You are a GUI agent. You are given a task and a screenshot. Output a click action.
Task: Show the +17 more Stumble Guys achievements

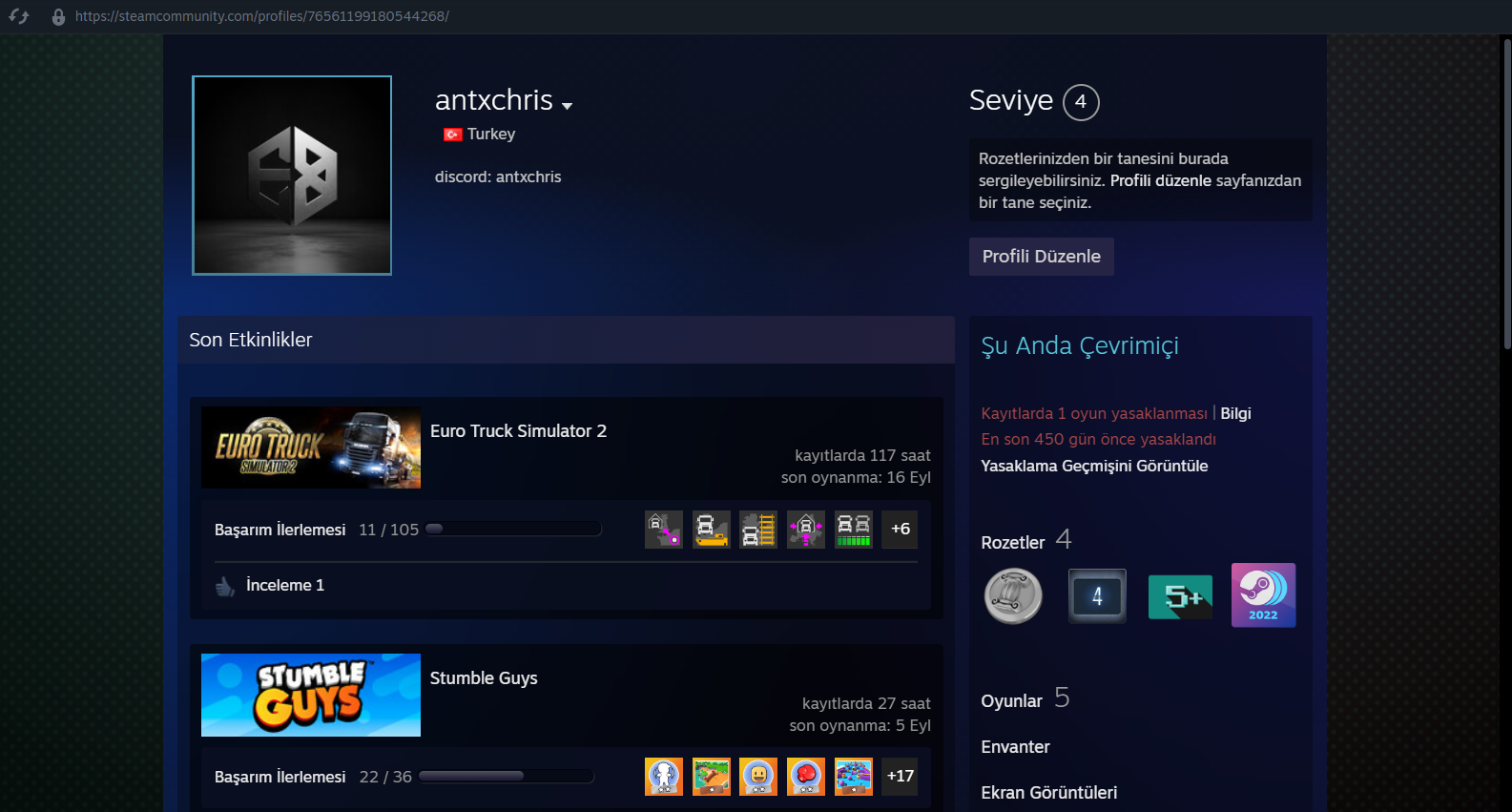coord(901,777)
